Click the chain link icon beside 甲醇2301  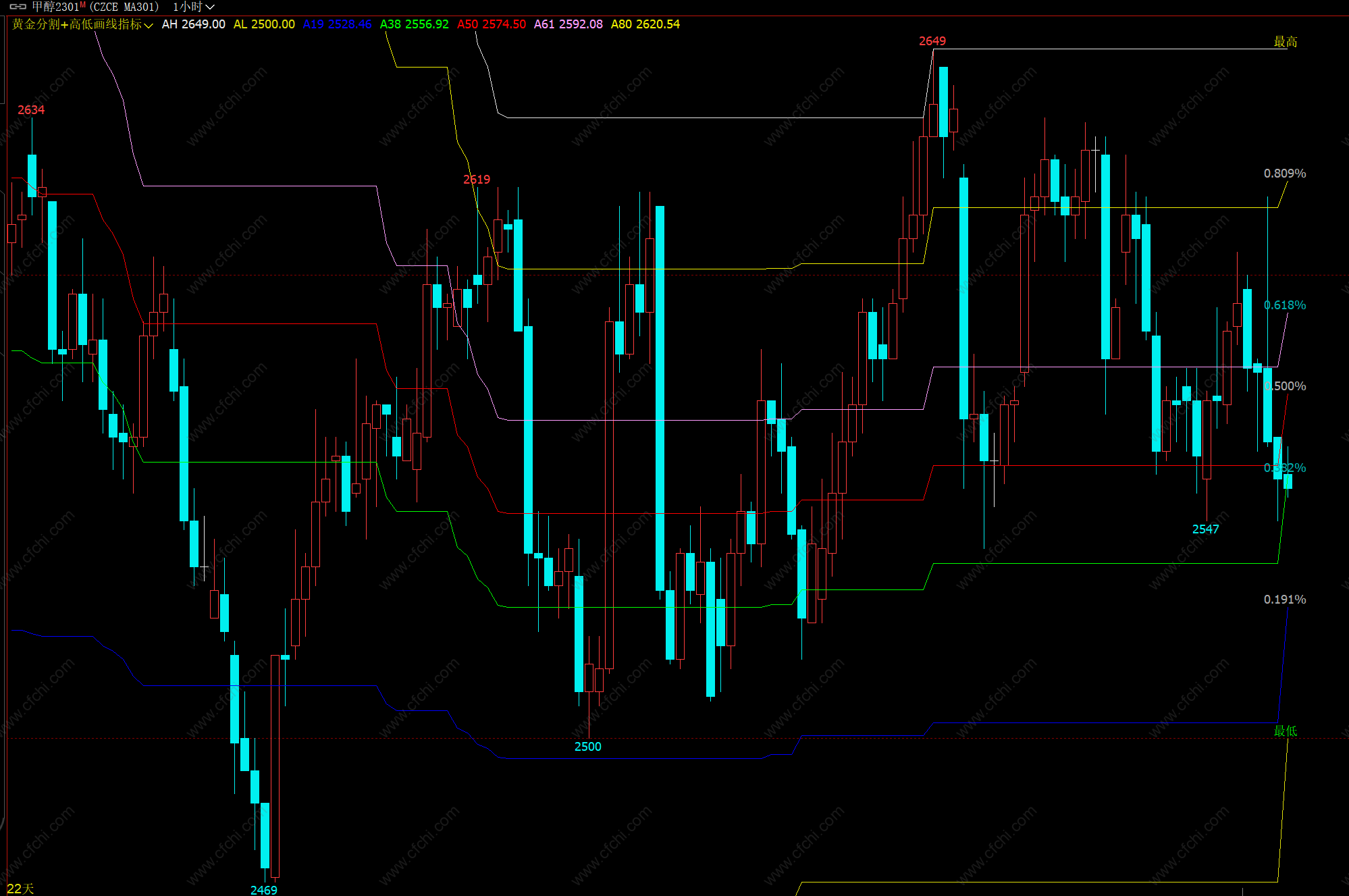coord(18,7)
